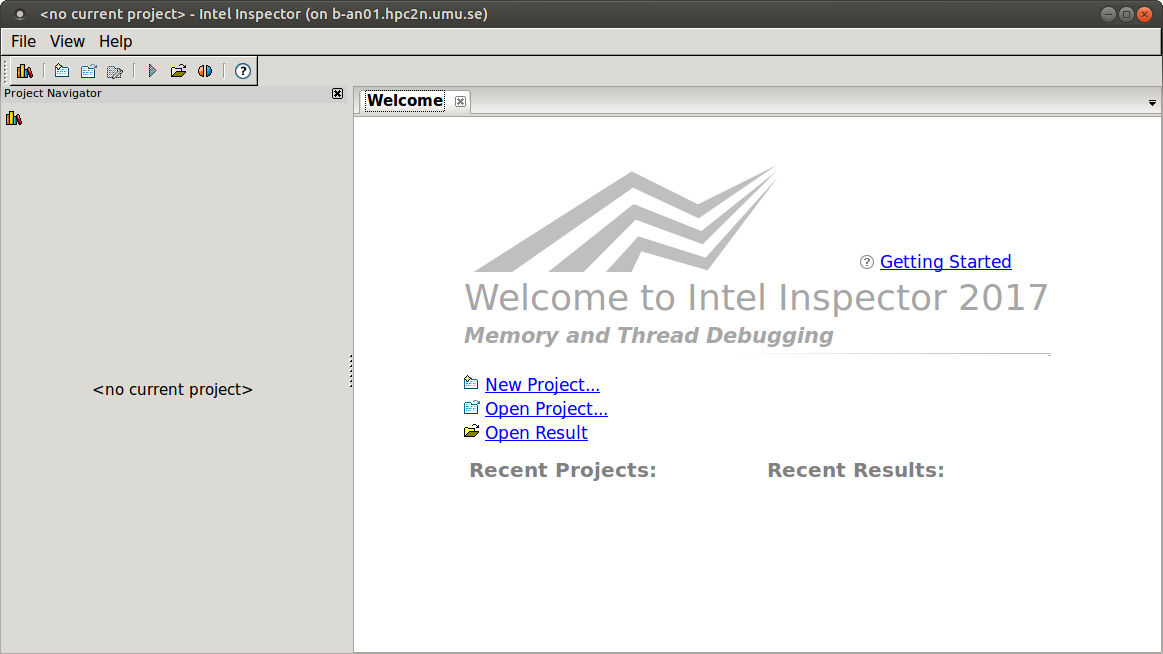Click the Project Properties toolbar icon
This screenshot has width=1163, height=654.
point(114,71)
